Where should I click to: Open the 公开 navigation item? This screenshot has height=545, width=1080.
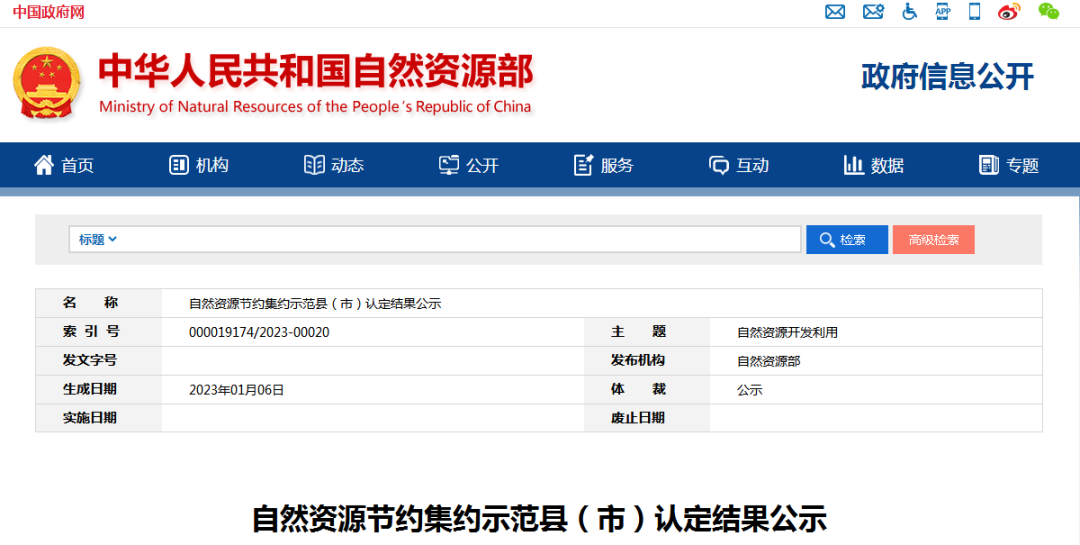tap(469, 165)
